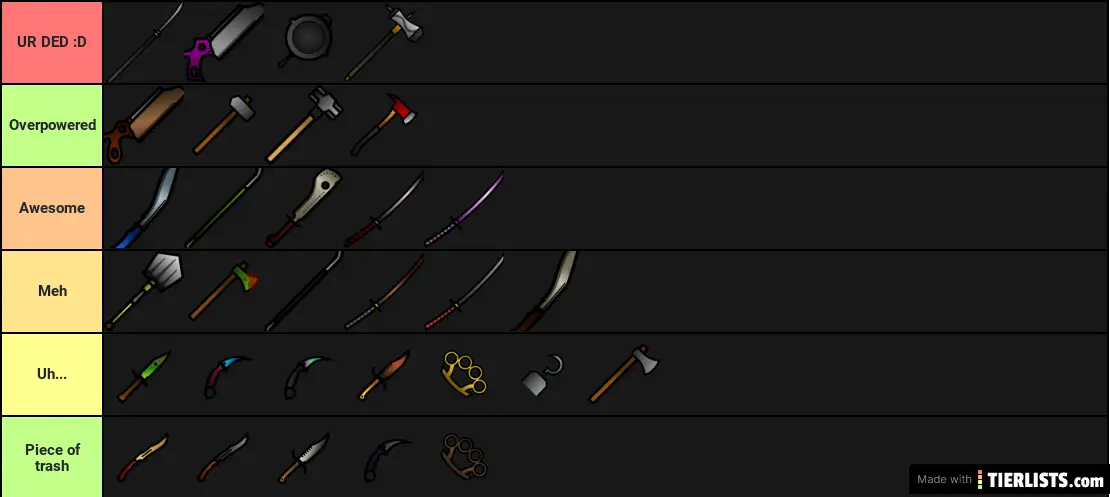Viewport: 1110px width, 497px height.
Task: Select the green Overpowered tier label
Action: (52, 125)
